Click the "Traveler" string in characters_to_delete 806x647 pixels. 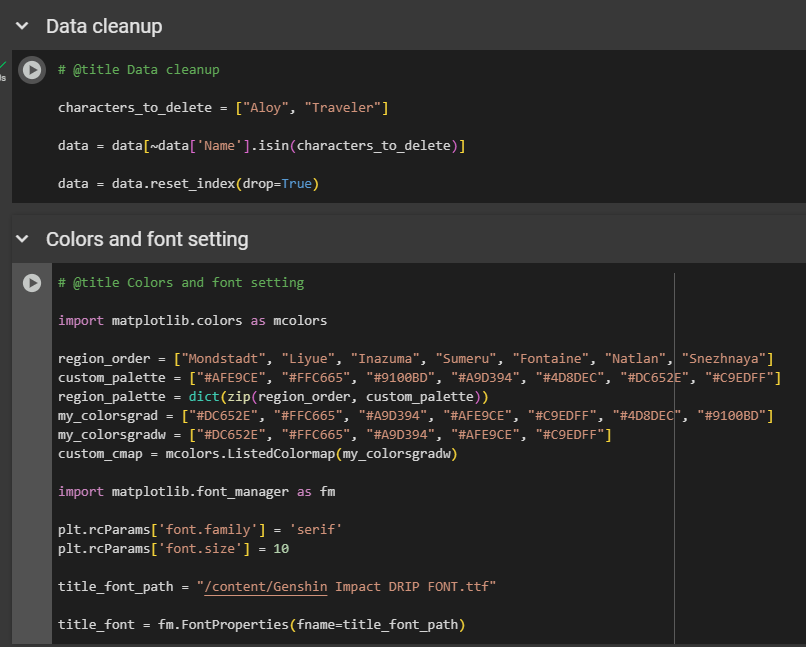tap(350, 108)
